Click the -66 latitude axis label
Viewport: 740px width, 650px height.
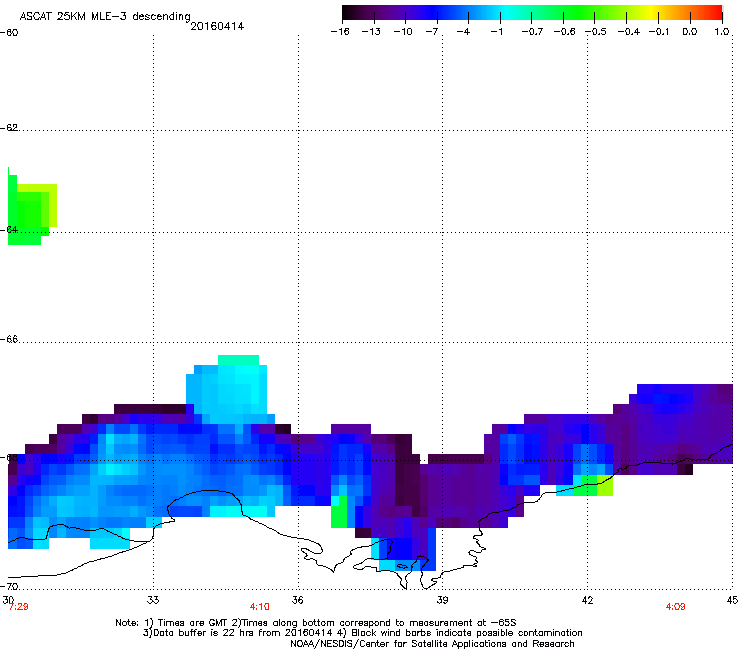pos(9,339)
